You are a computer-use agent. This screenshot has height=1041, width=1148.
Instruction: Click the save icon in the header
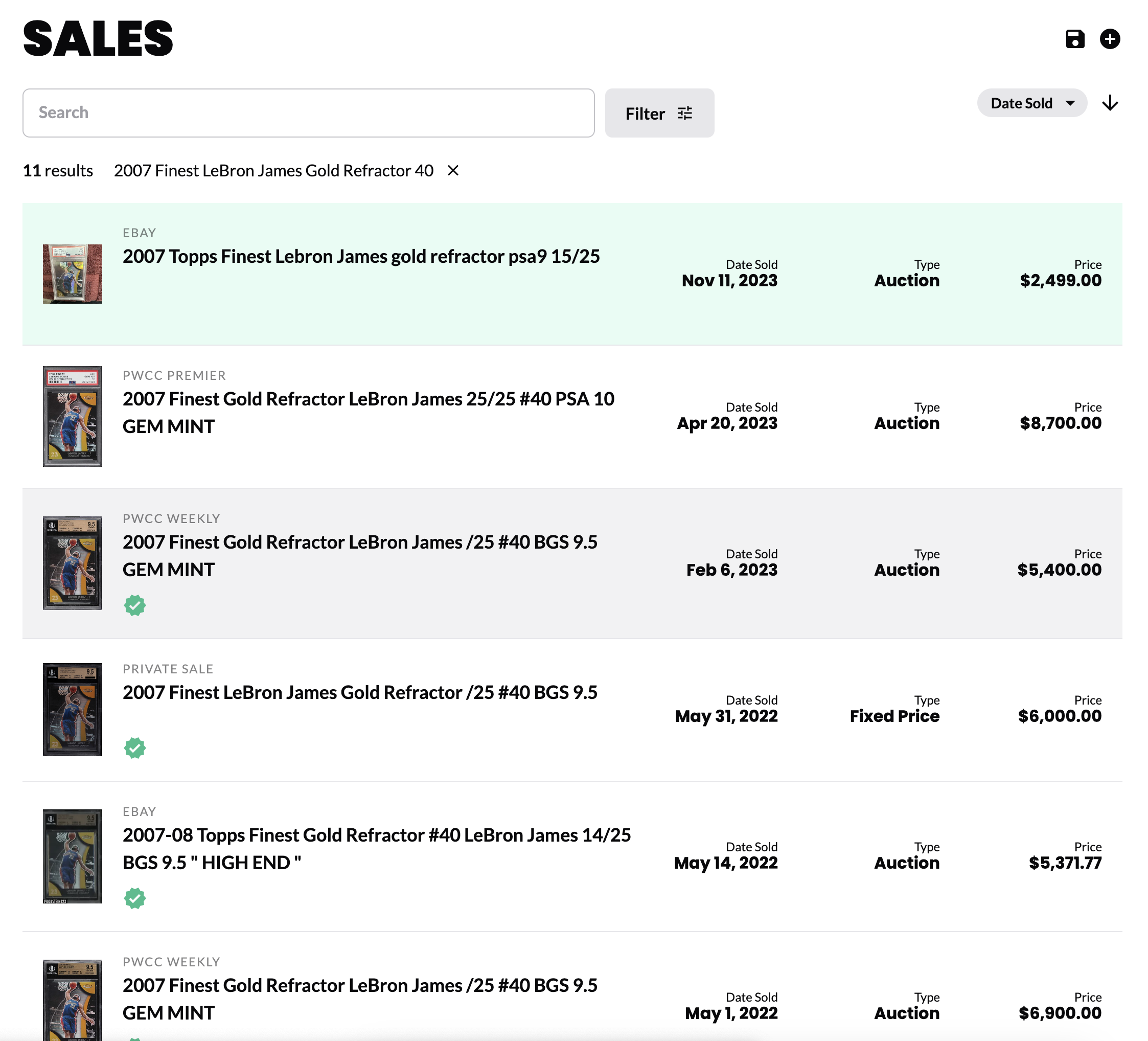click(1074, 39)
